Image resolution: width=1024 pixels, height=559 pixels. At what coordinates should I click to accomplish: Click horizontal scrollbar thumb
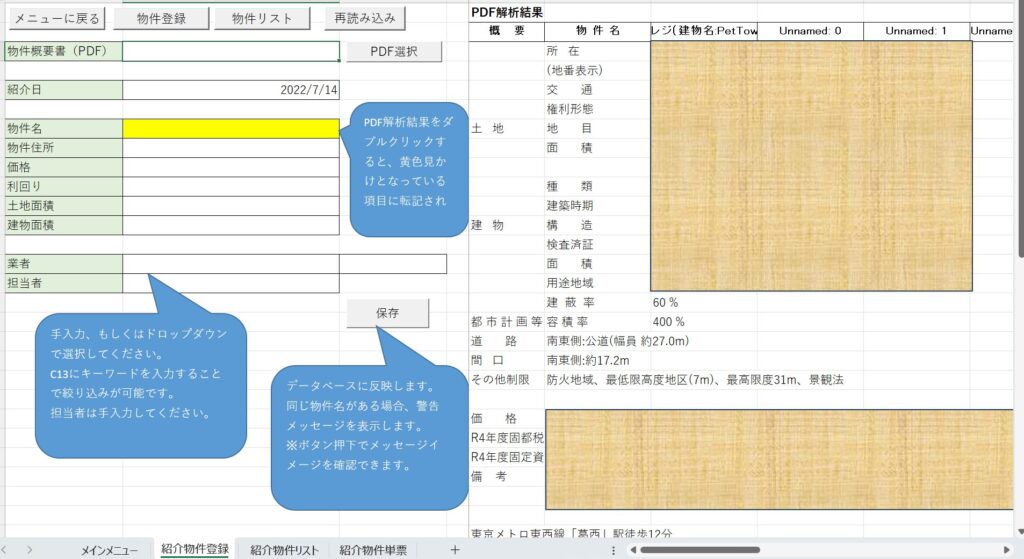click(x=700, y=550)
